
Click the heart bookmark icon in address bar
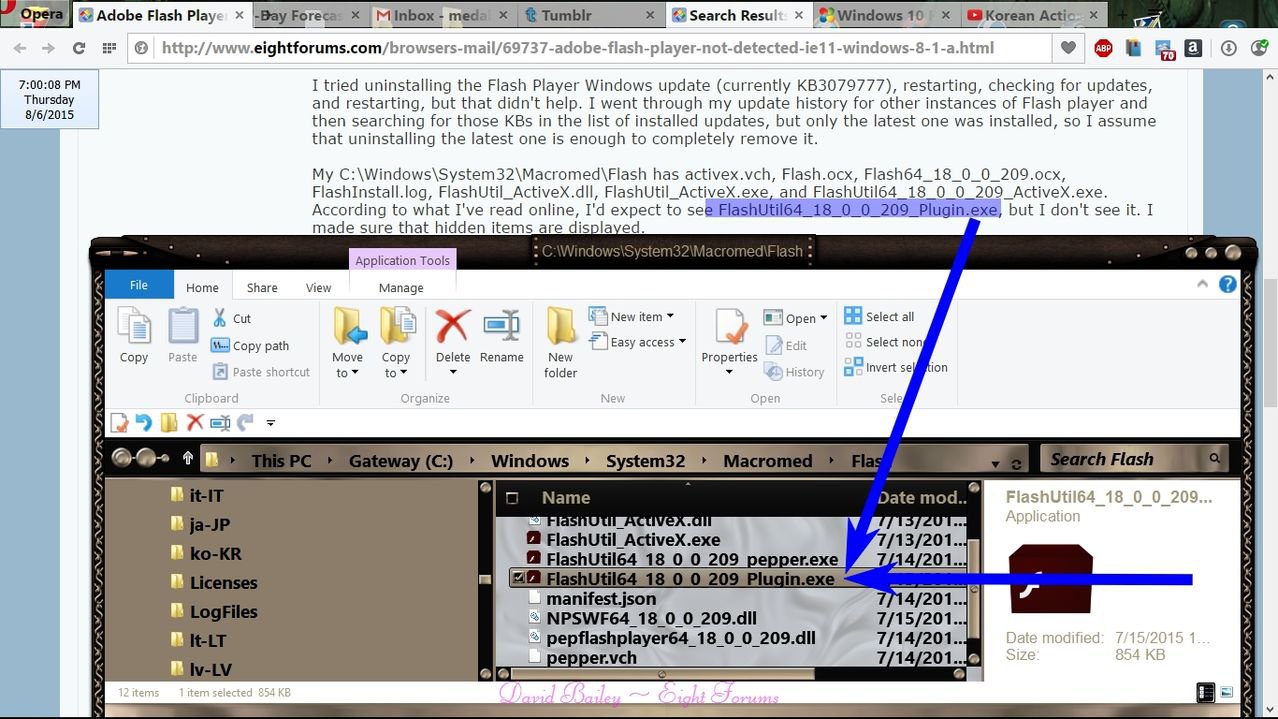[x=1068, y=48]
